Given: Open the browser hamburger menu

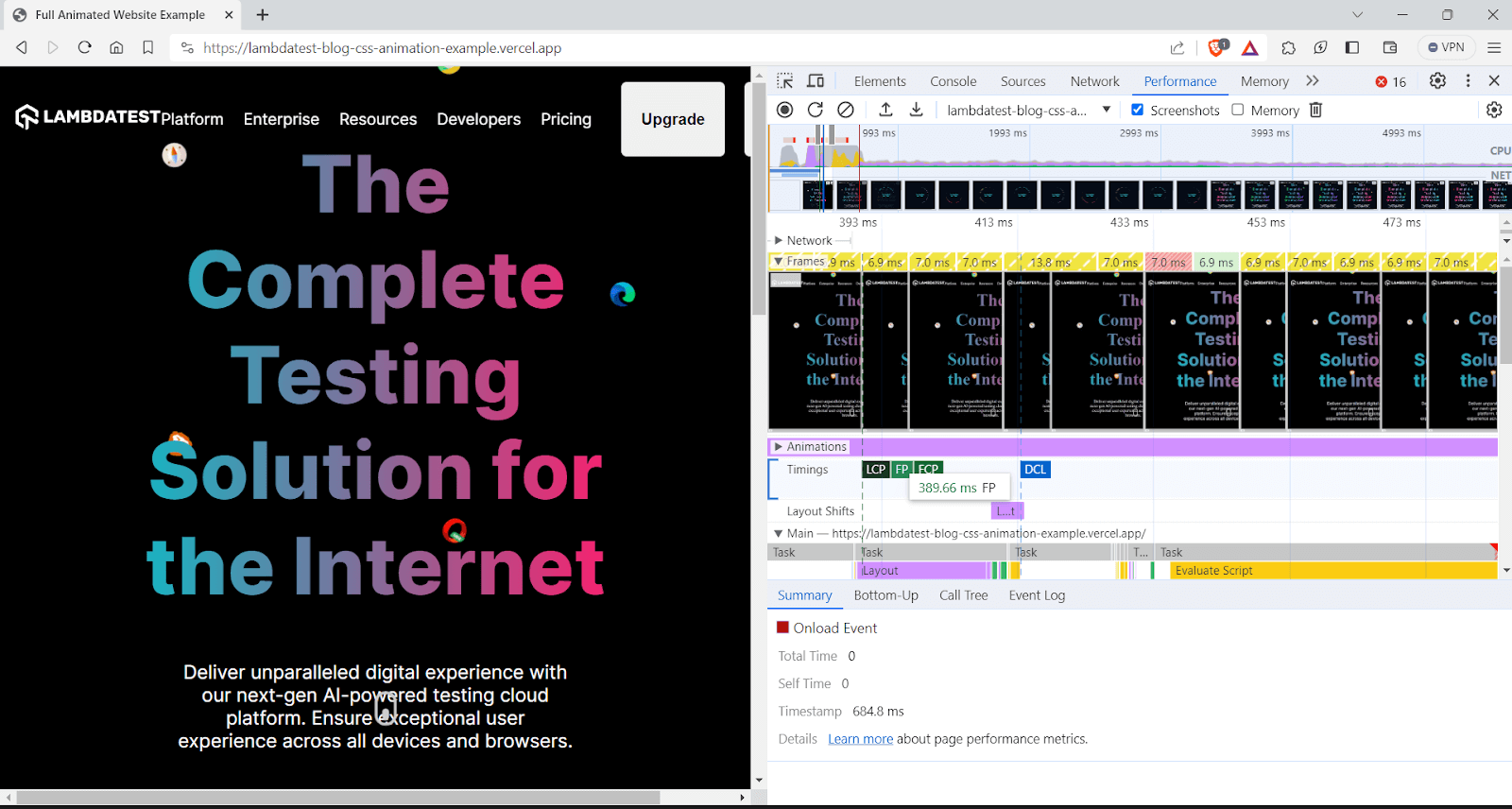Looking at the screenshot, I should pos(1494,47).
